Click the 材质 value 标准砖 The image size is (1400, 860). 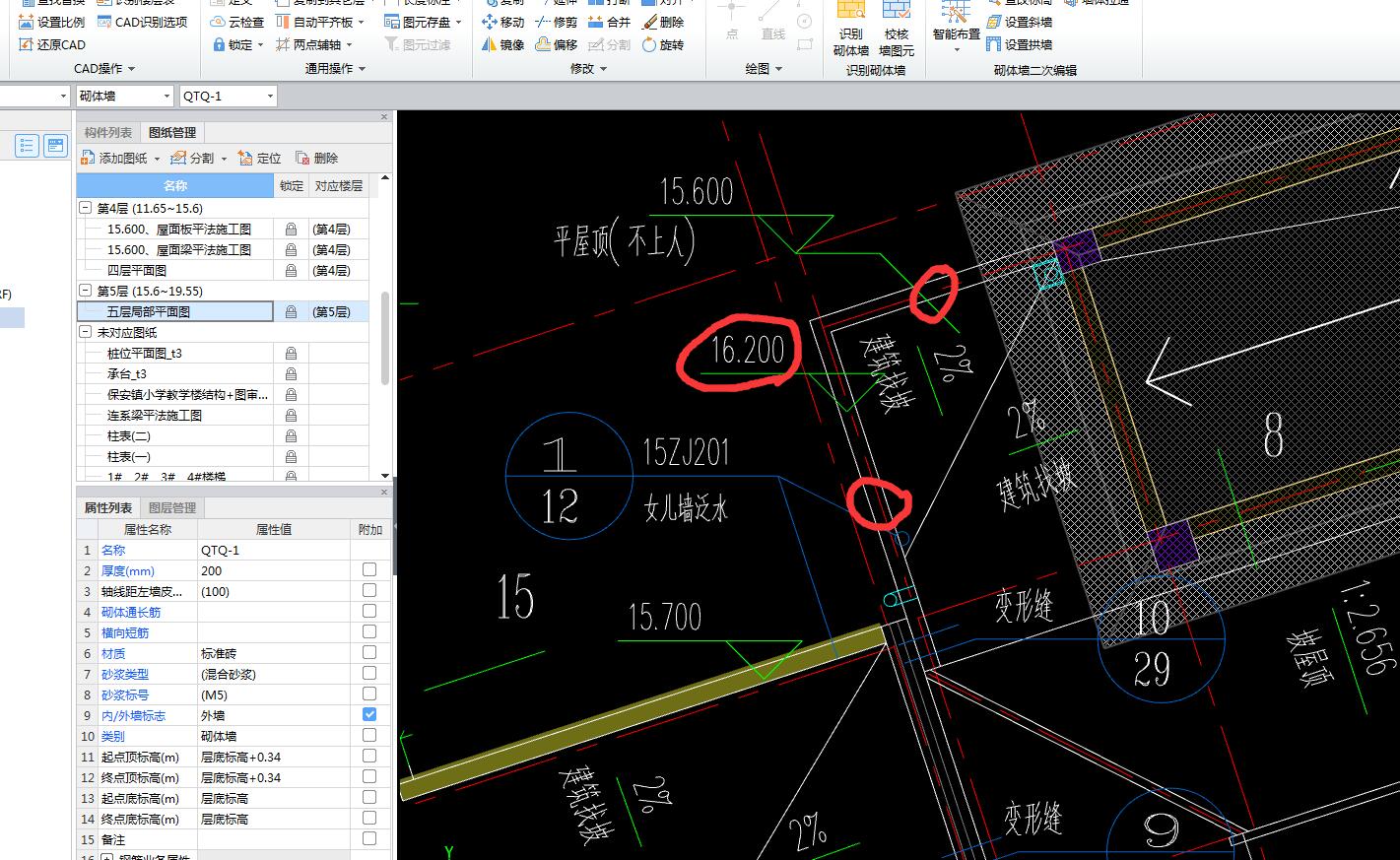tap(274, 653)
